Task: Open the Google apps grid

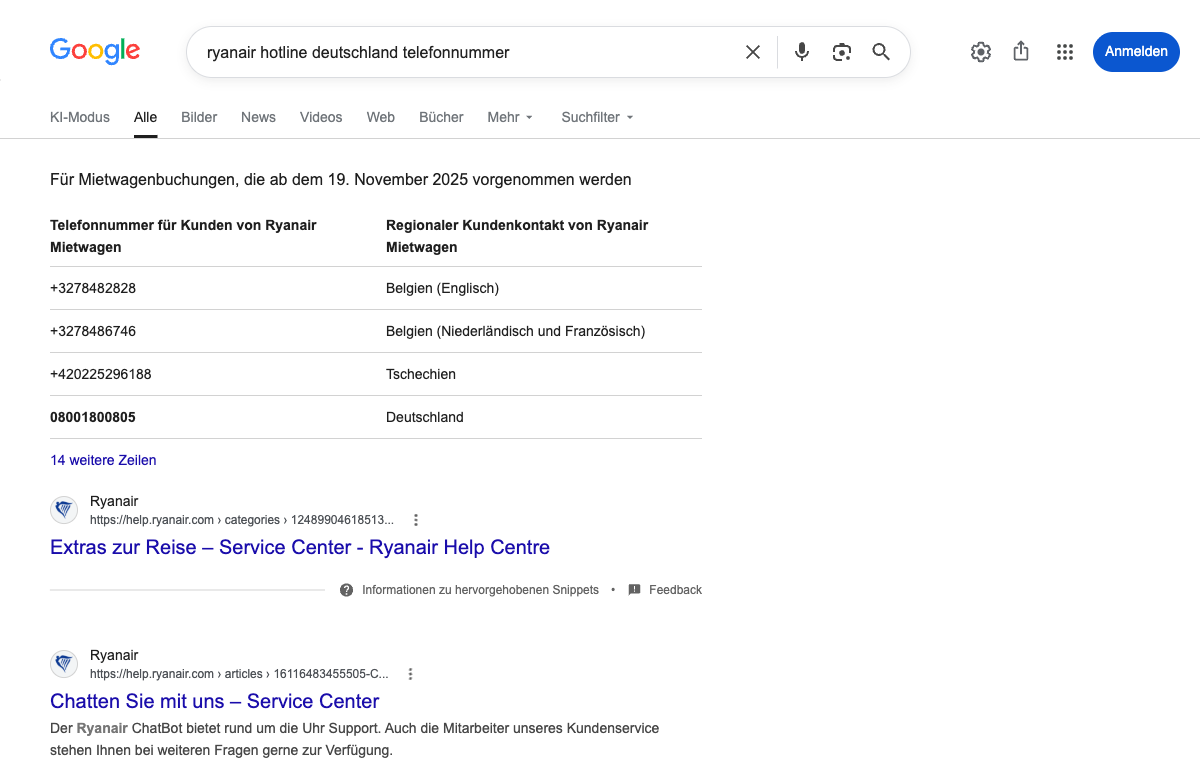Action: [x=1065, y=52]
